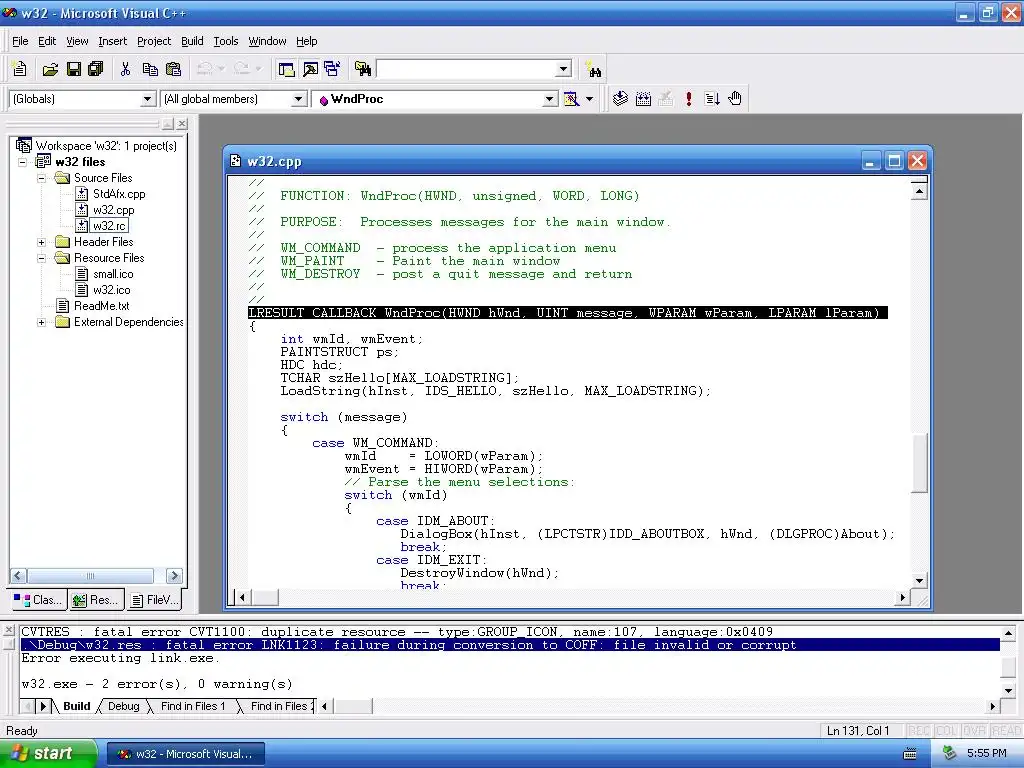Viewport: 1024px width, 768px height.
Task: Switch to the FileView tab
Action: click(x=153, y=600)
